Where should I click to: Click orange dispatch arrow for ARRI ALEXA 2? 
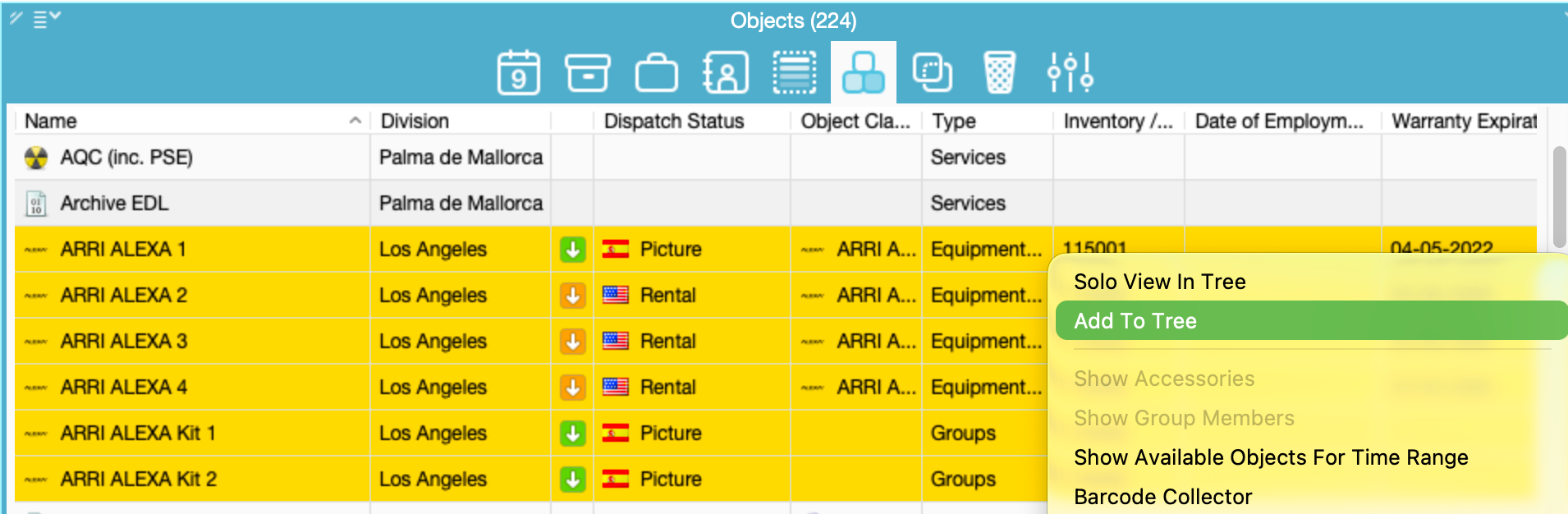[573, 295]
